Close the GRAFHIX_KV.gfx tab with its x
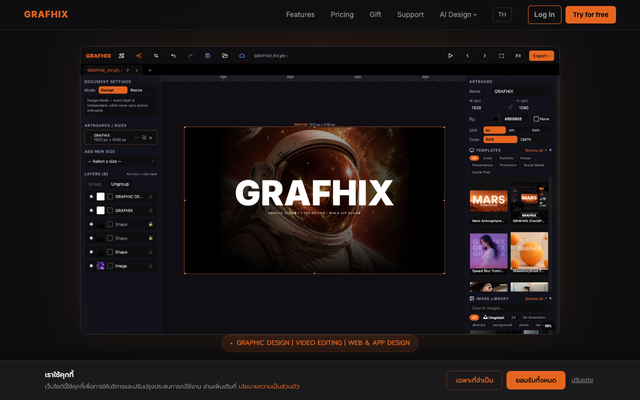 136,70
